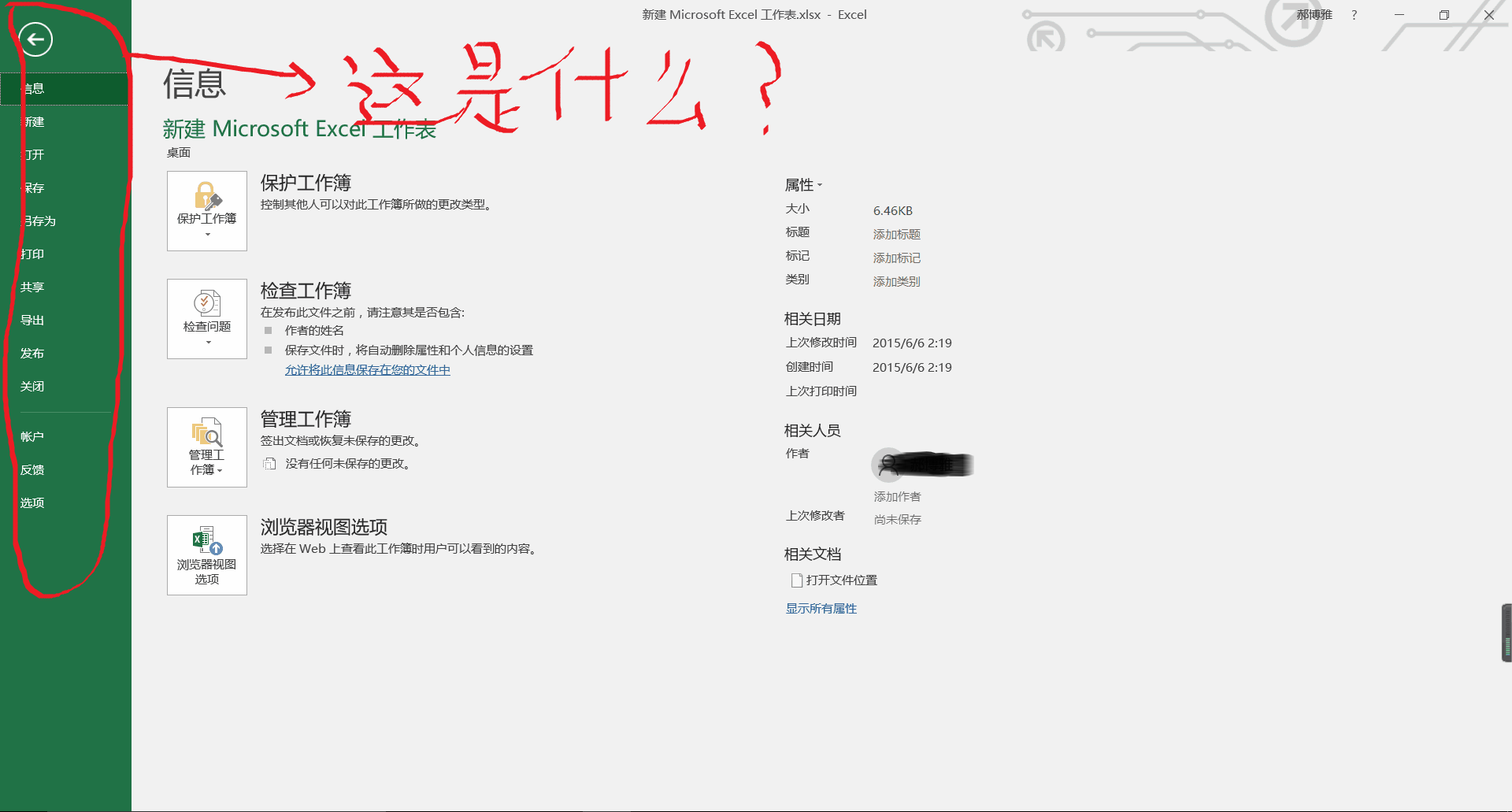Click the 相关日期 heading
The width and height of the screenshot is (1512, 812).
click(813, 319)
